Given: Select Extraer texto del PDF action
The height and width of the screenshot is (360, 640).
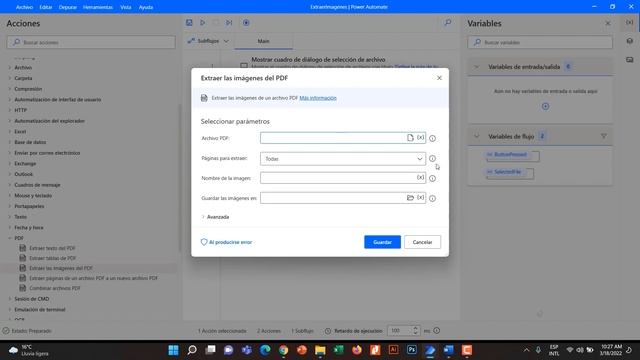Looking at the screenshot, I should (x=52, y=248).
